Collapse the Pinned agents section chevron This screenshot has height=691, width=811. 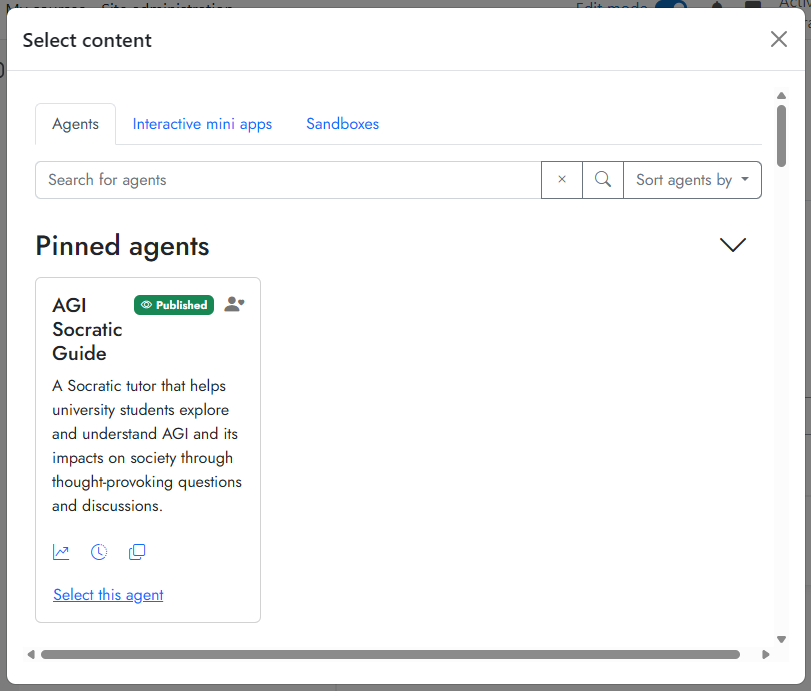point(733,245)
